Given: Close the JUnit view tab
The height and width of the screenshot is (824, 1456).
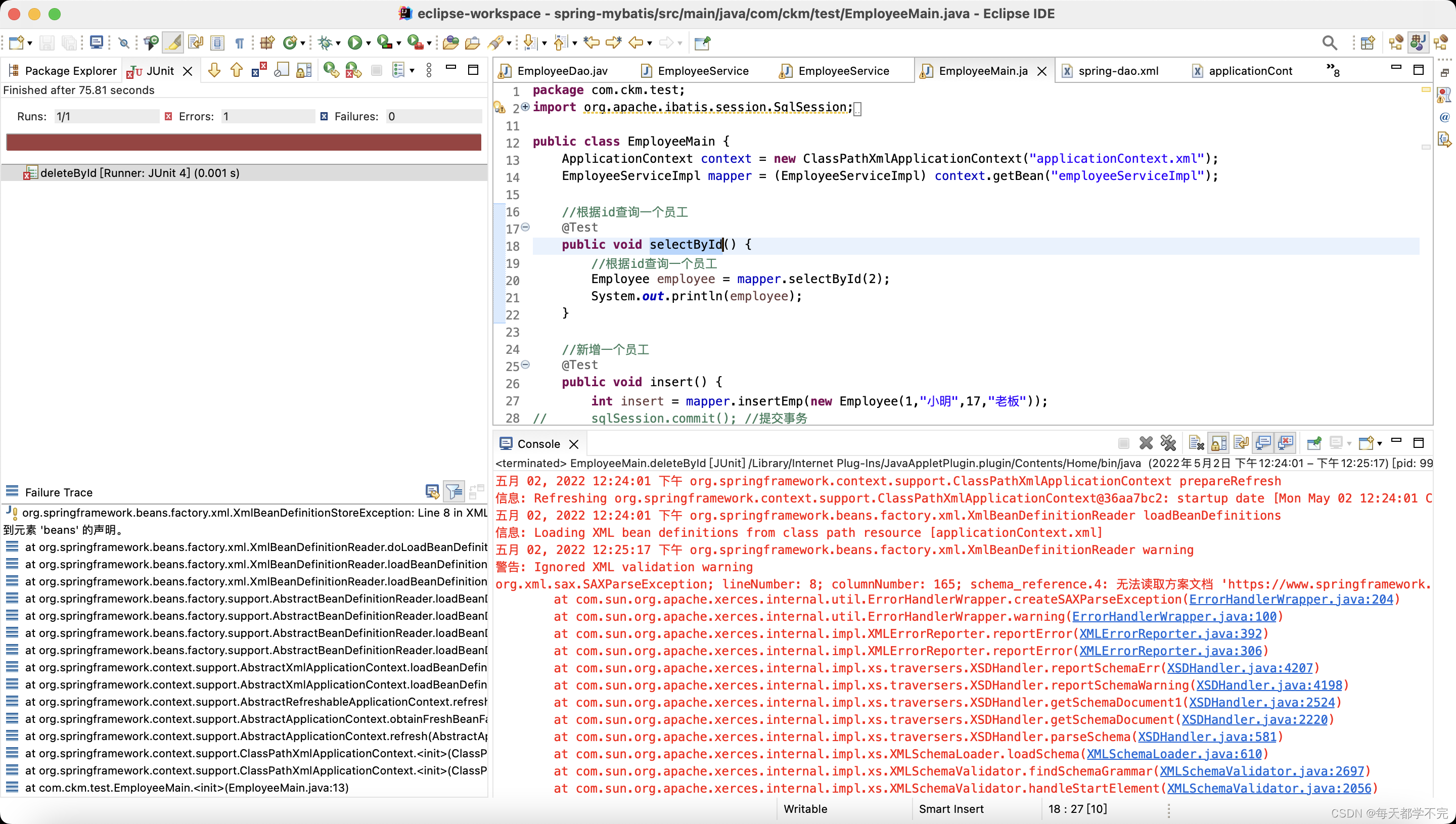Looking at the screenshot, I should coord(188,71).
